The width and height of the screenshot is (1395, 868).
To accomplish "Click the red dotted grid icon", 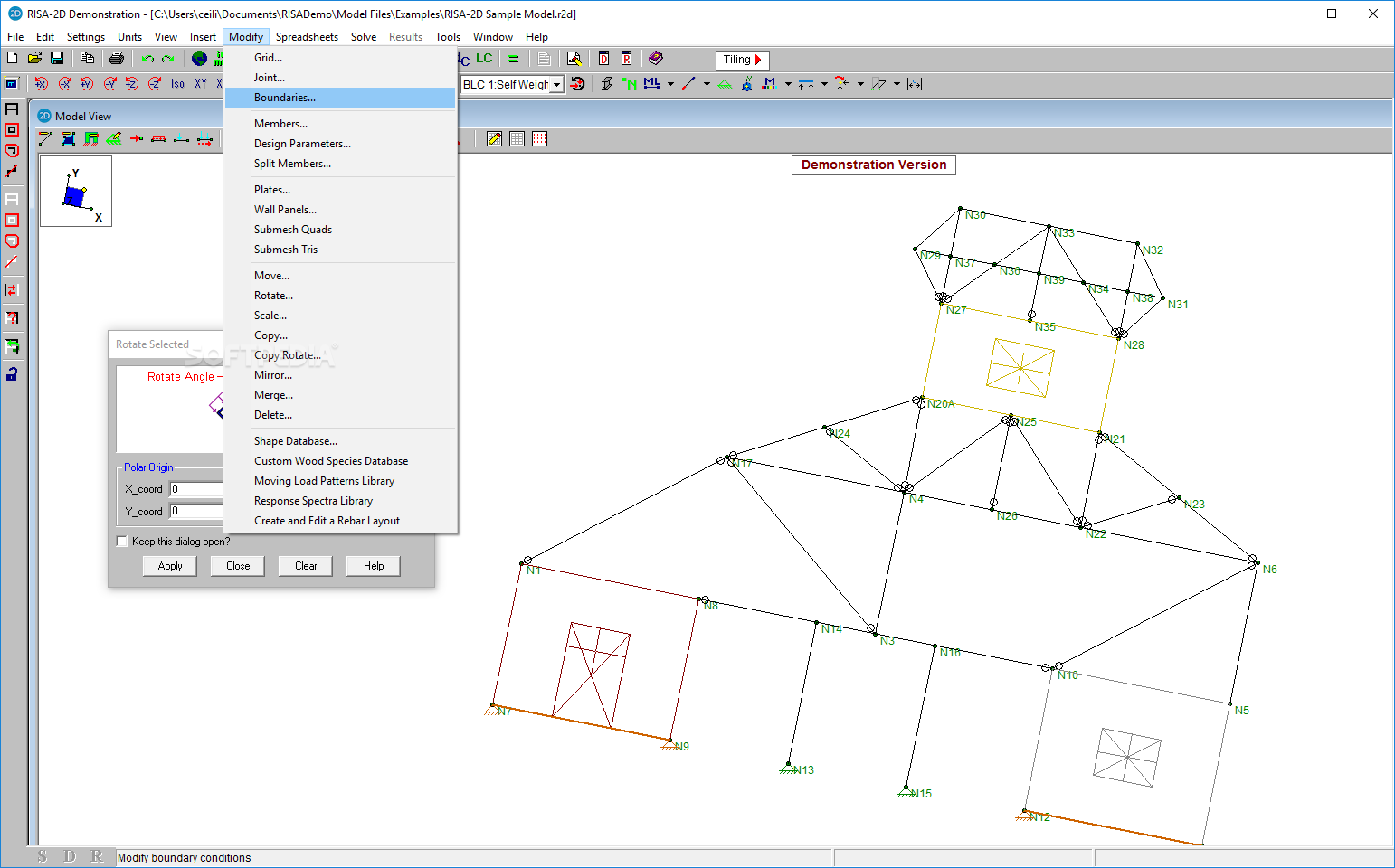I will (x=540, y=138).
